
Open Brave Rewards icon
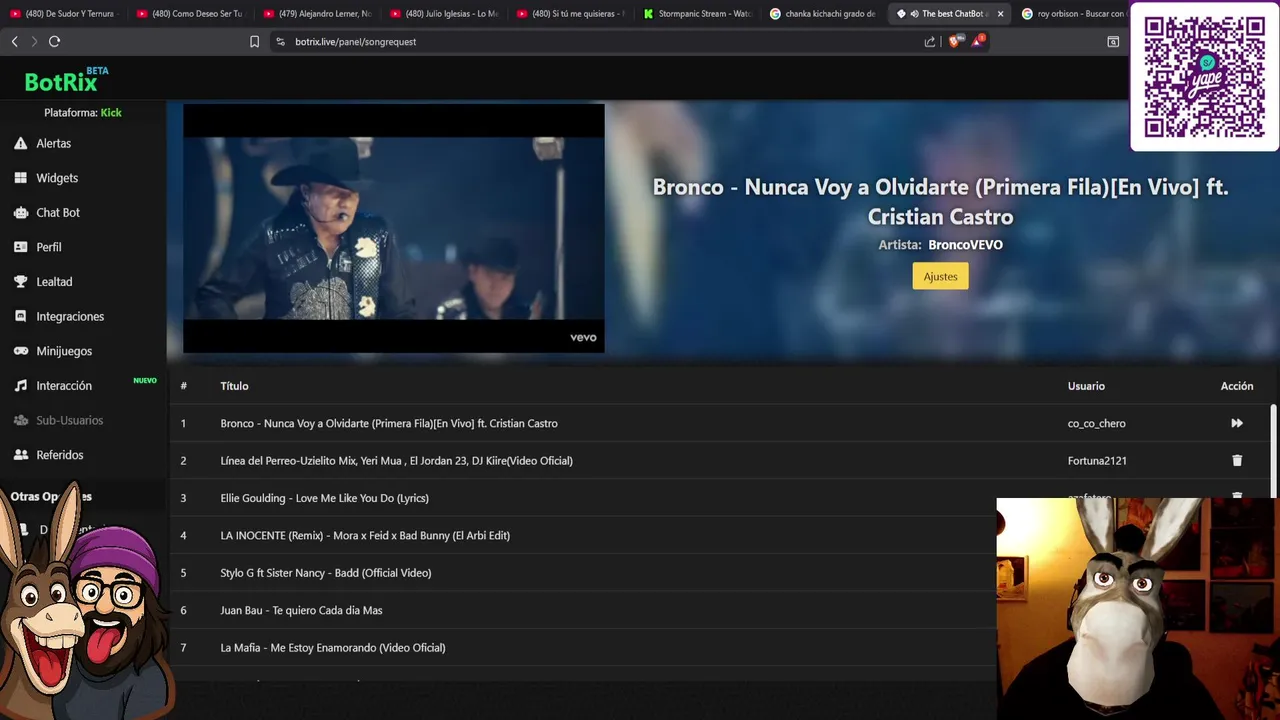pos(978,41)
